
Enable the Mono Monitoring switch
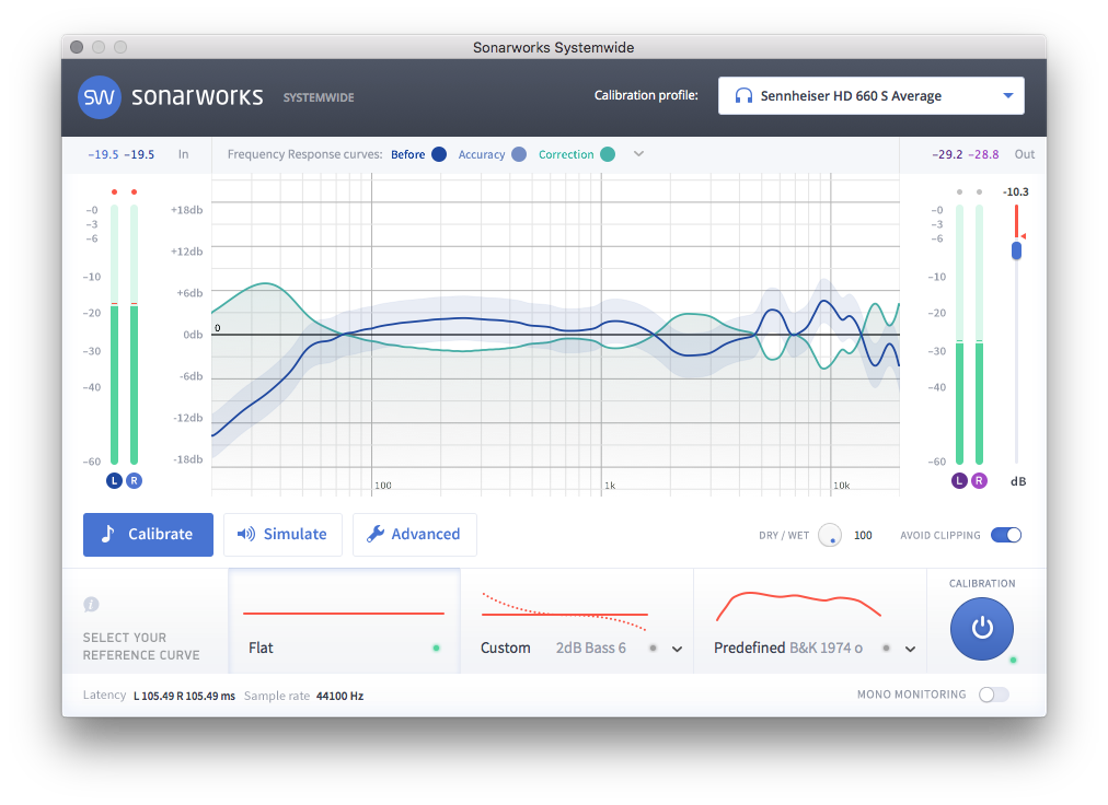pos(993,694)
